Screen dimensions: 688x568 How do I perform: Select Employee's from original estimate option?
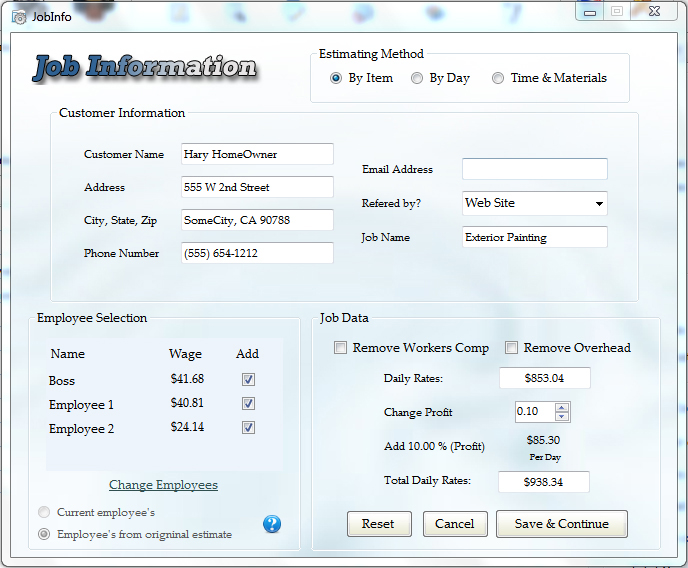point(44,534)
